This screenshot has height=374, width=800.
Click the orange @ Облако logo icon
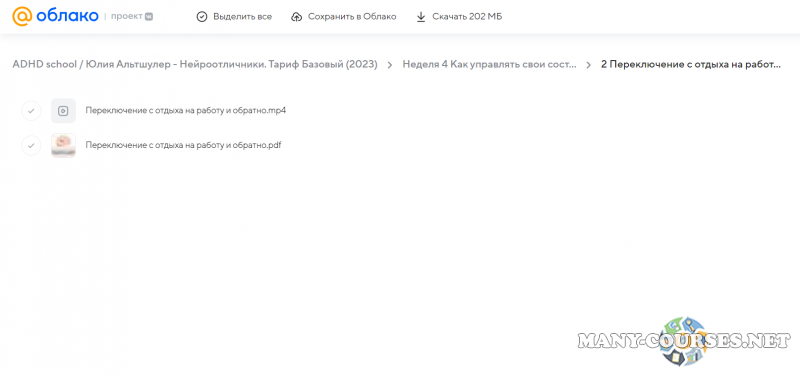(22, 16)
